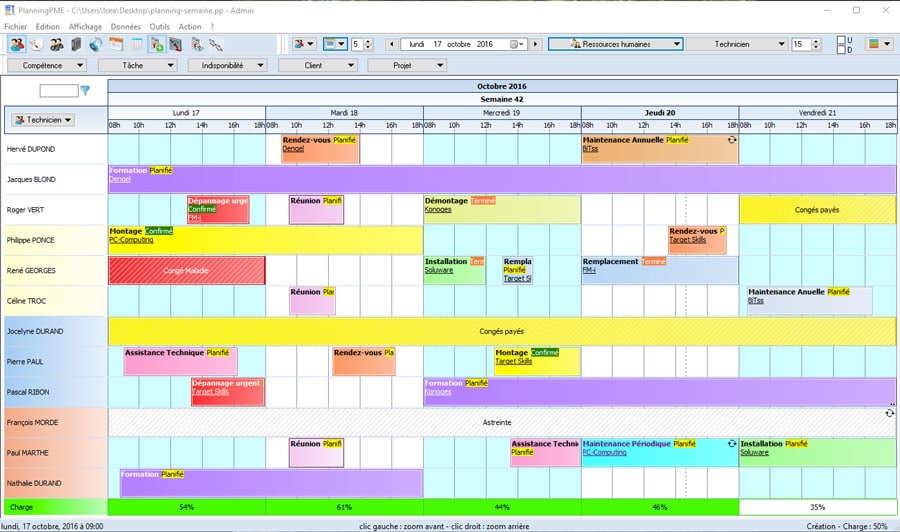900x532 pixels.
Task: Select Roger VERT's Congés payés block on Friday
Action: click(x=817, y=210)
